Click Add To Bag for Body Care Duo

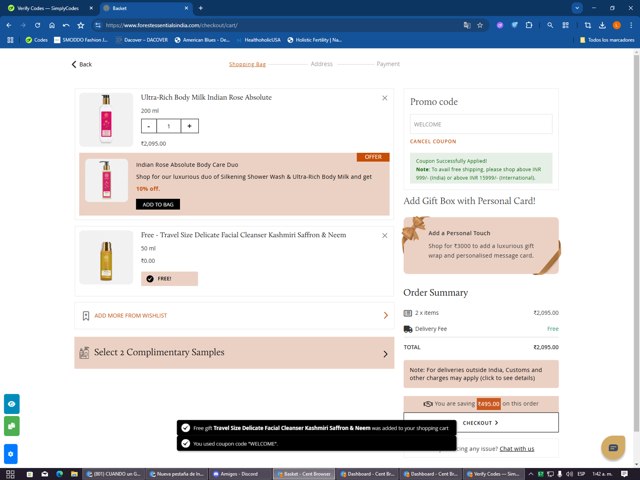coord(158,204)
